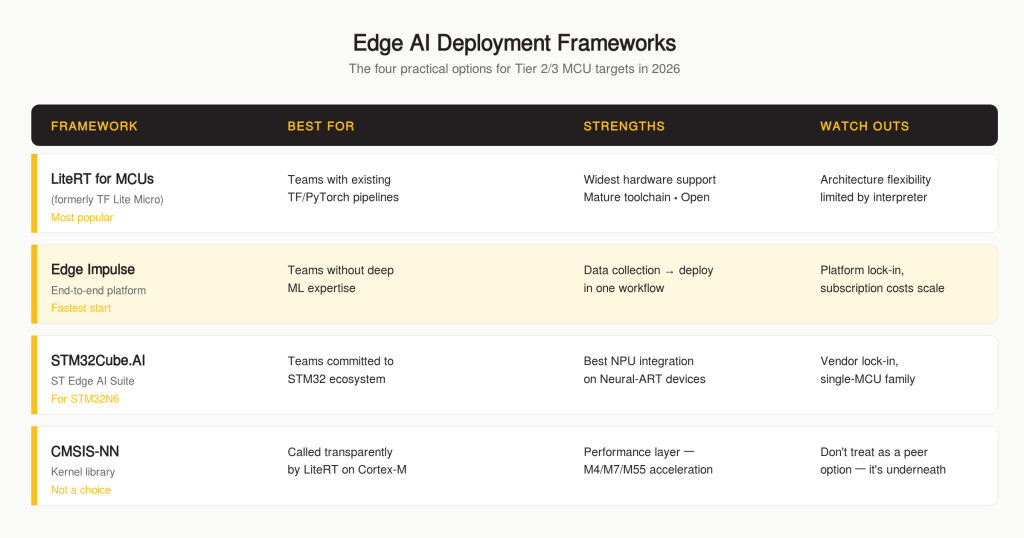
Task: Click the 'ST Edge AI Suite' description
Action: (93, 381)
